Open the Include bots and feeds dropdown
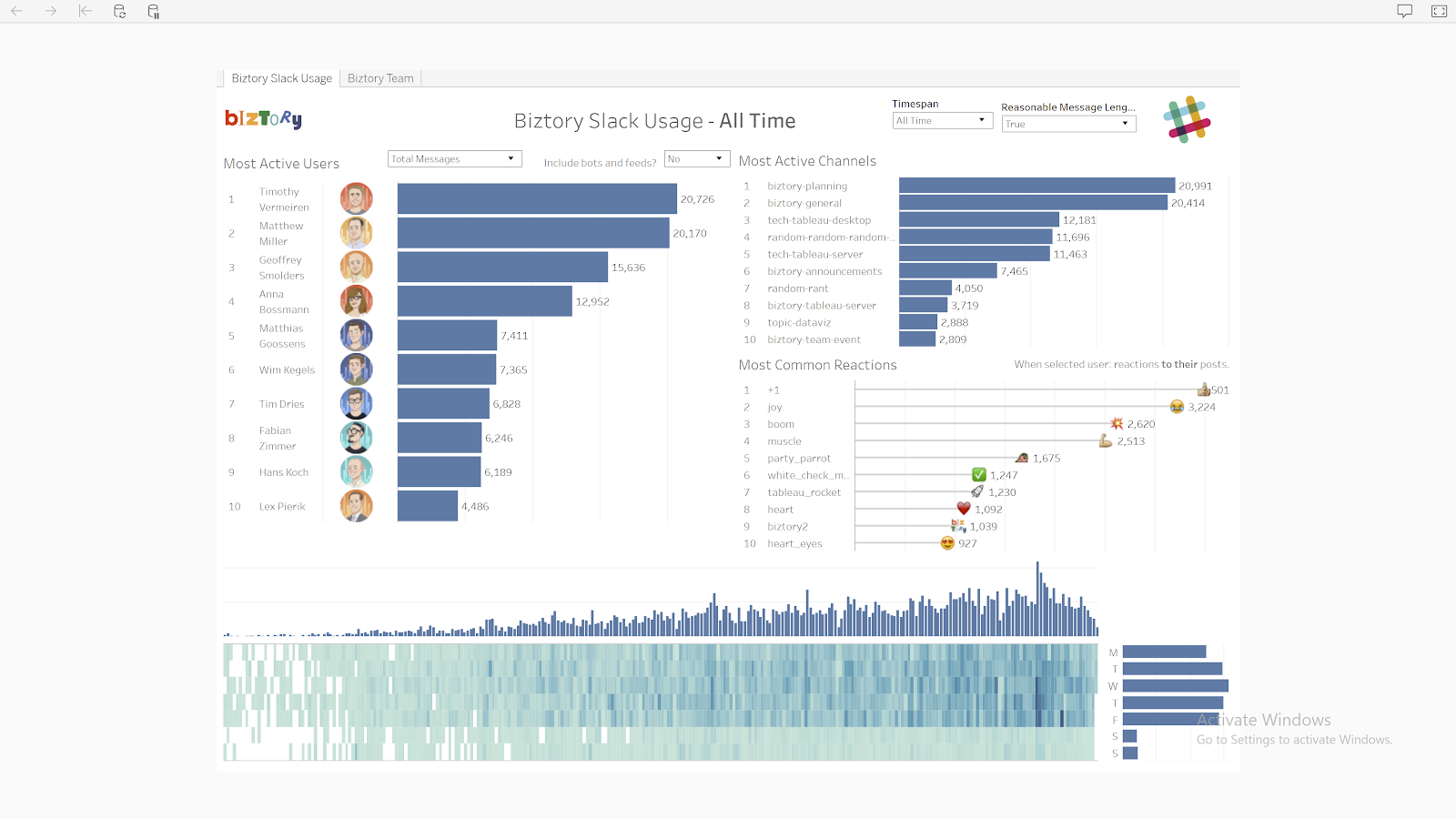The width and height of the screenshot is (1456, 819). coord(697,158)
